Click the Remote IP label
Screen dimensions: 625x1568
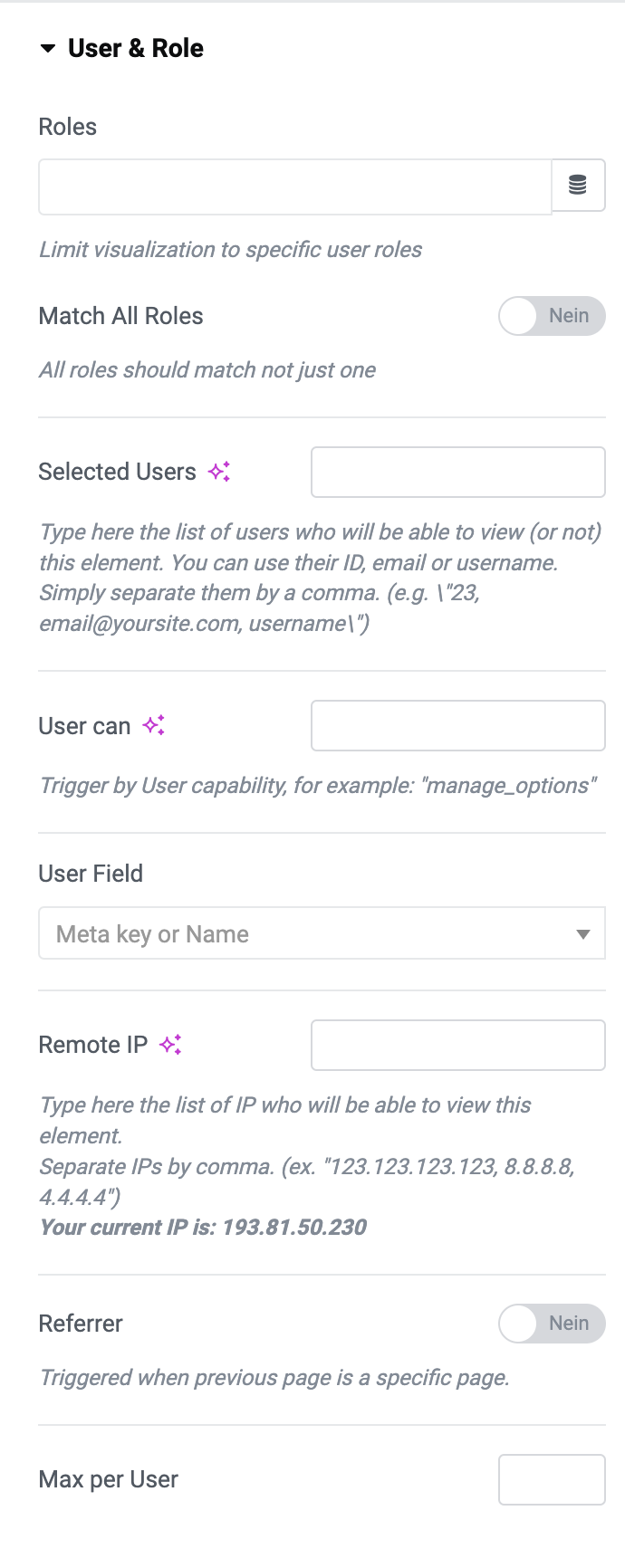(x=93, y=1045)
